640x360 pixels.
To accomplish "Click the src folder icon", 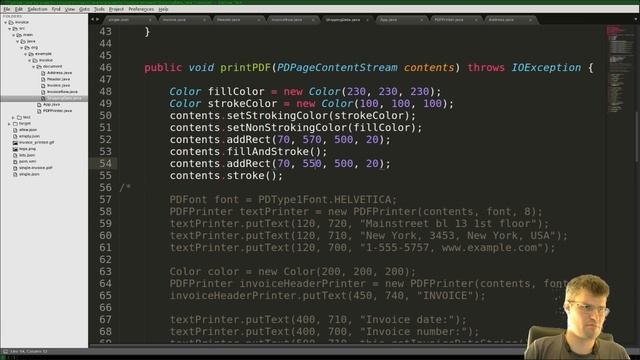I will click(15, 29).
